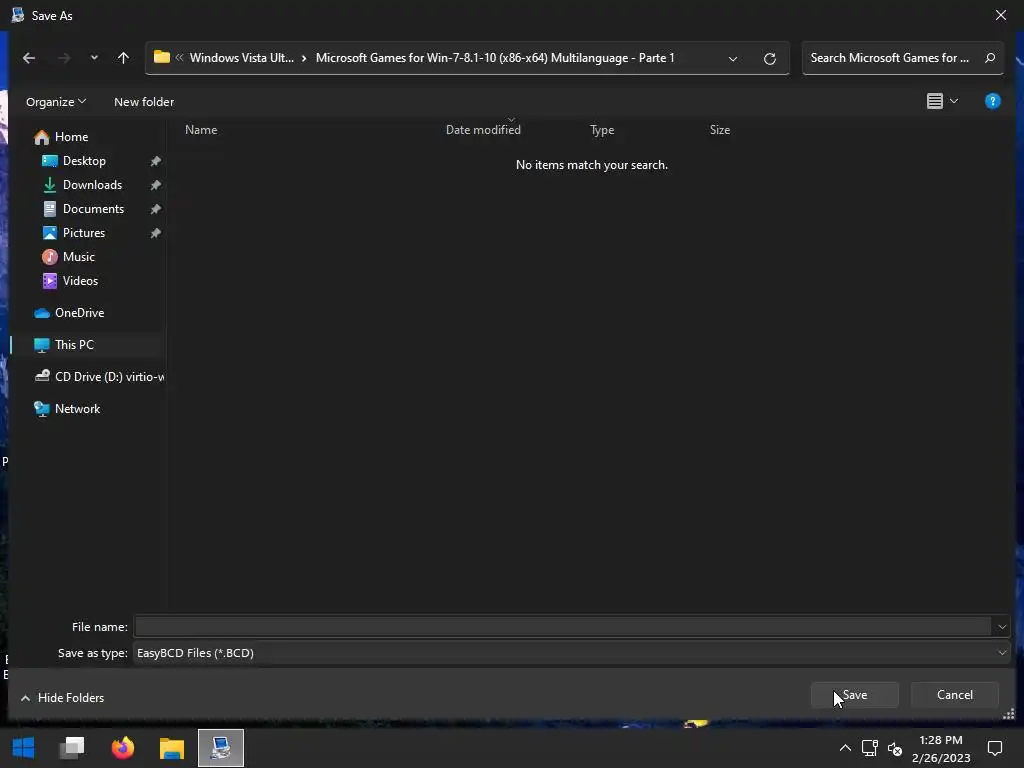Open the network status tray icon
Image resolution: width=1024 pixels, height=768 pixels.
(x=869, y=748)
